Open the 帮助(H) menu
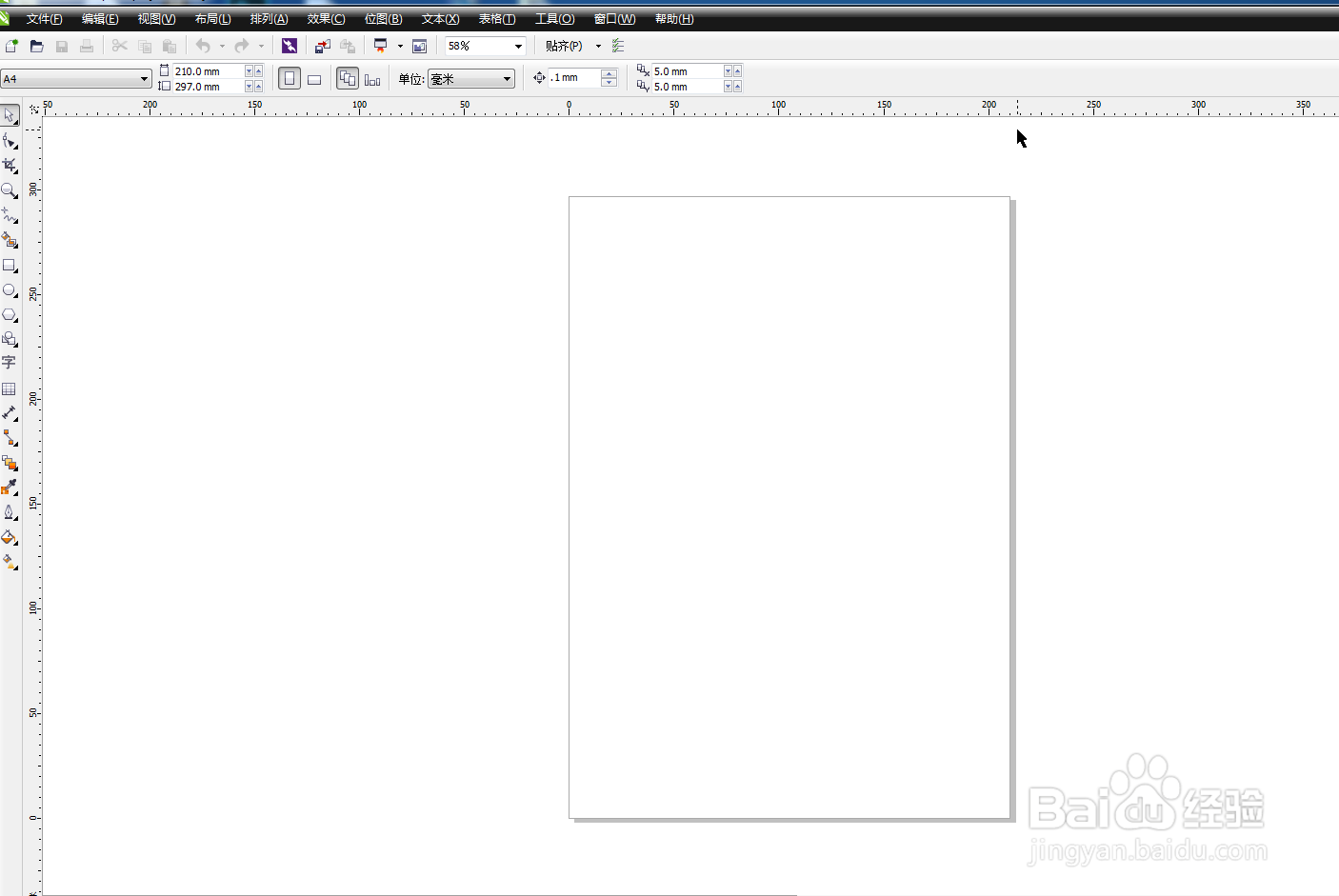The image size is (1339, 896). [x=674, y=19]
